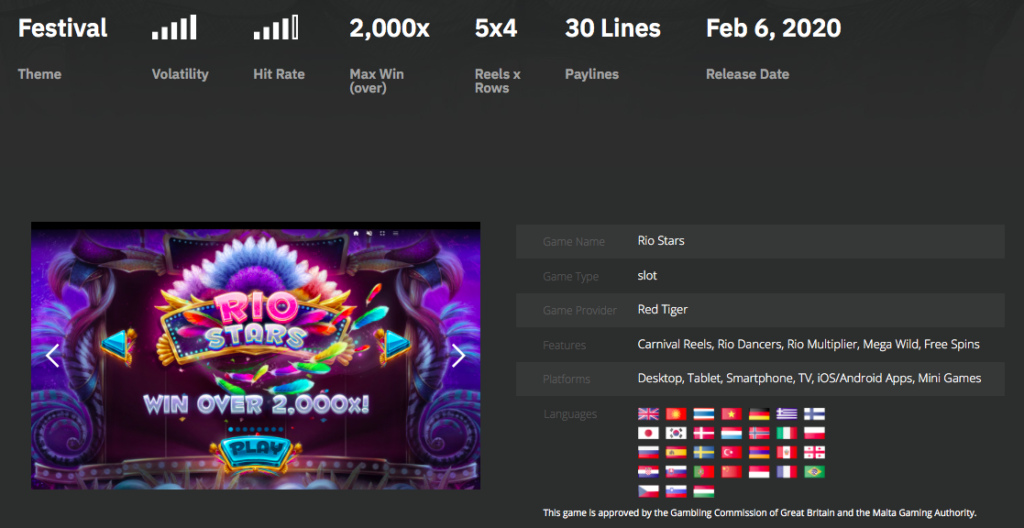Image resolution: width=1024 pixels, height=528 pixels.
Task: Pick the Portugal flag language
Action: click(703, 472)
